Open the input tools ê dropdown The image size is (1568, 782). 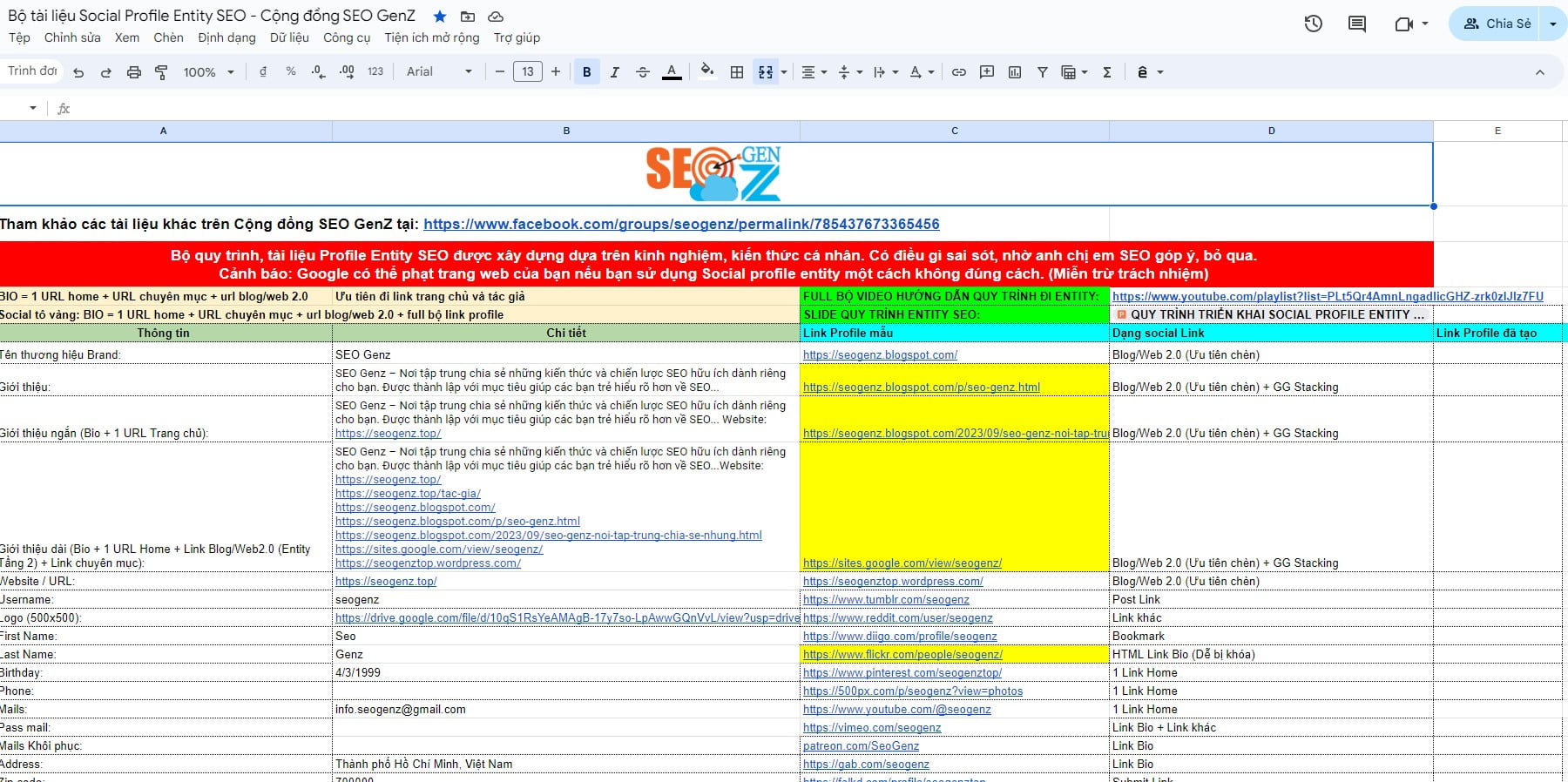pyautogui.click(x=1150, y=72)
